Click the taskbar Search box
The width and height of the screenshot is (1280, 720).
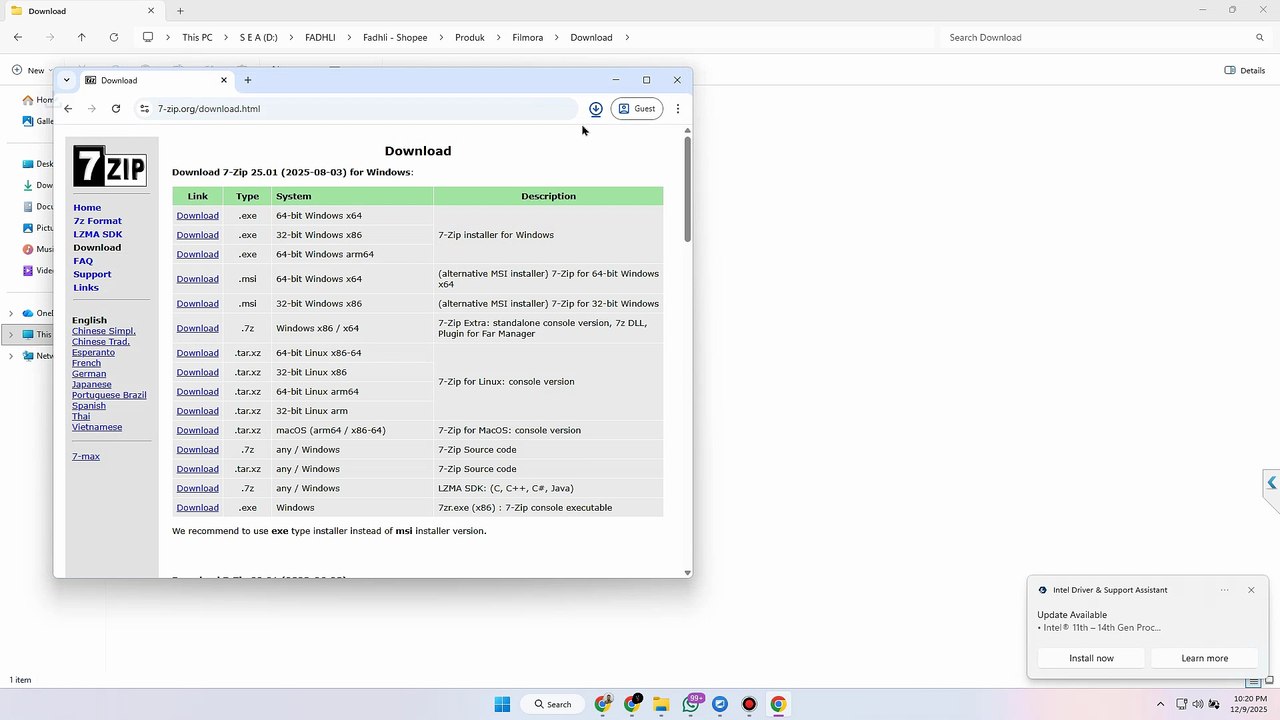pos(553,704)
